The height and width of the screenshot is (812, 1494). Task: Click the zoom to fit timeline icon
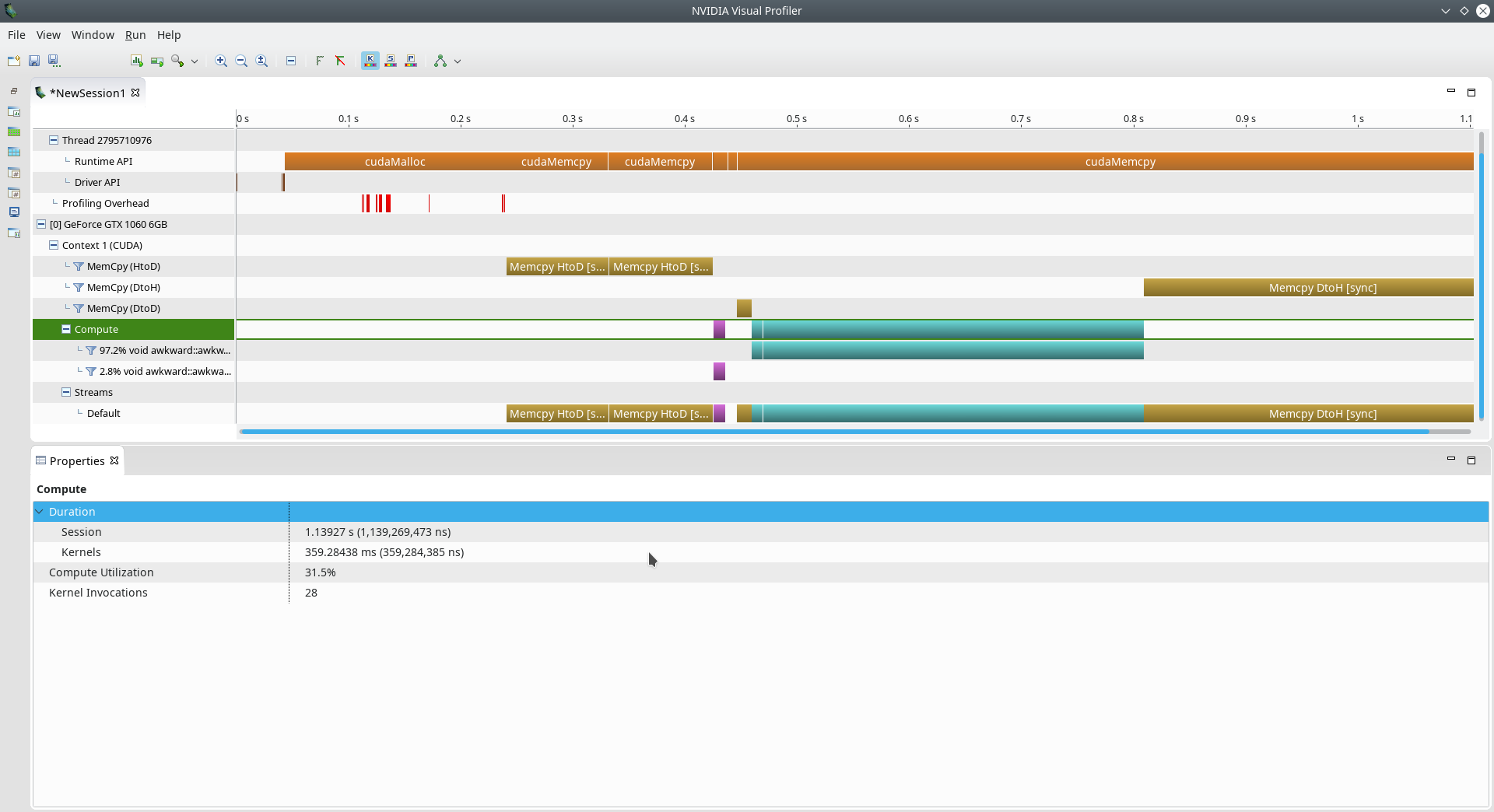point(262,61)
